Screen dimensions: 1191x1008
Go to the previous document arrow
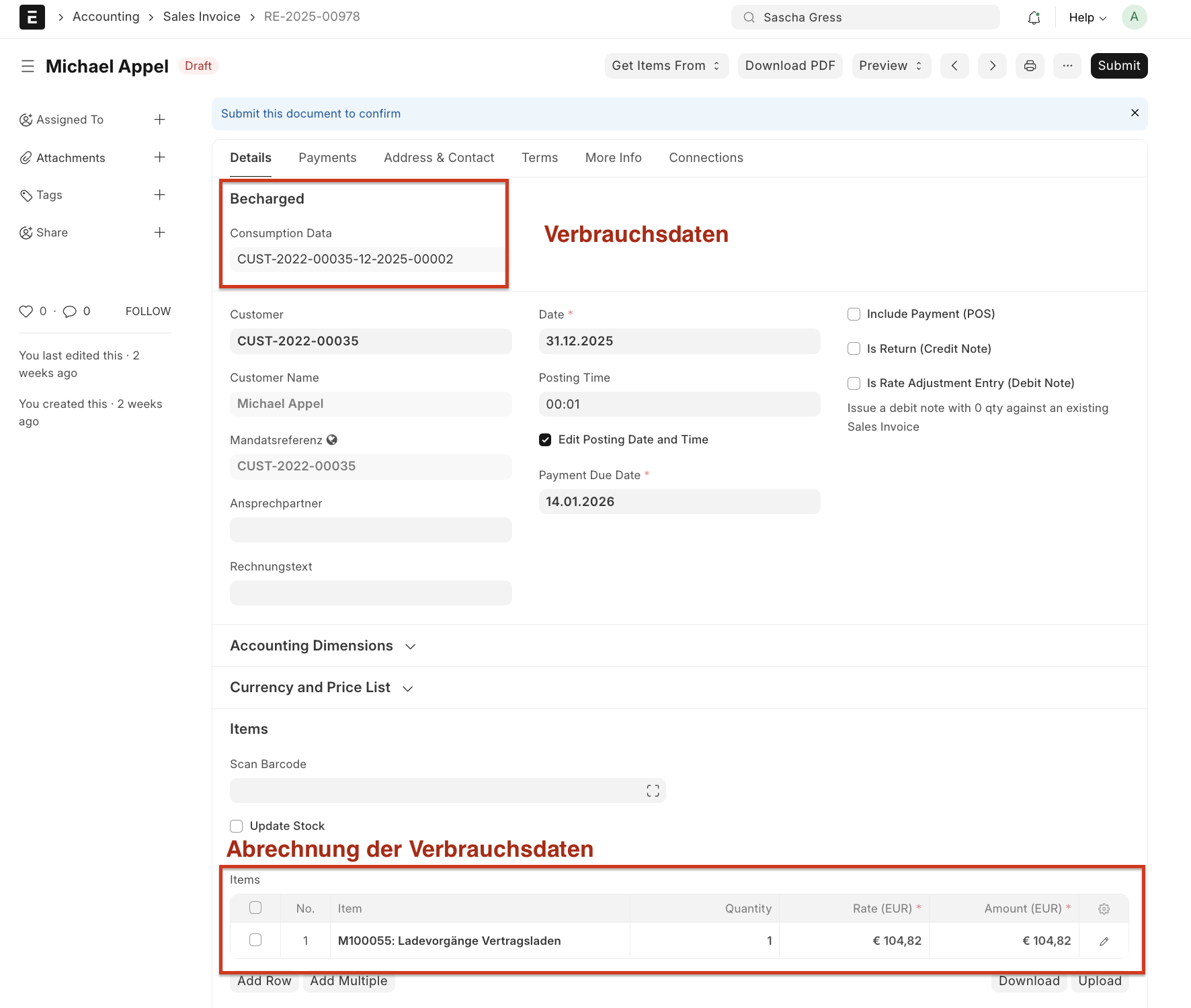point(954,66)
